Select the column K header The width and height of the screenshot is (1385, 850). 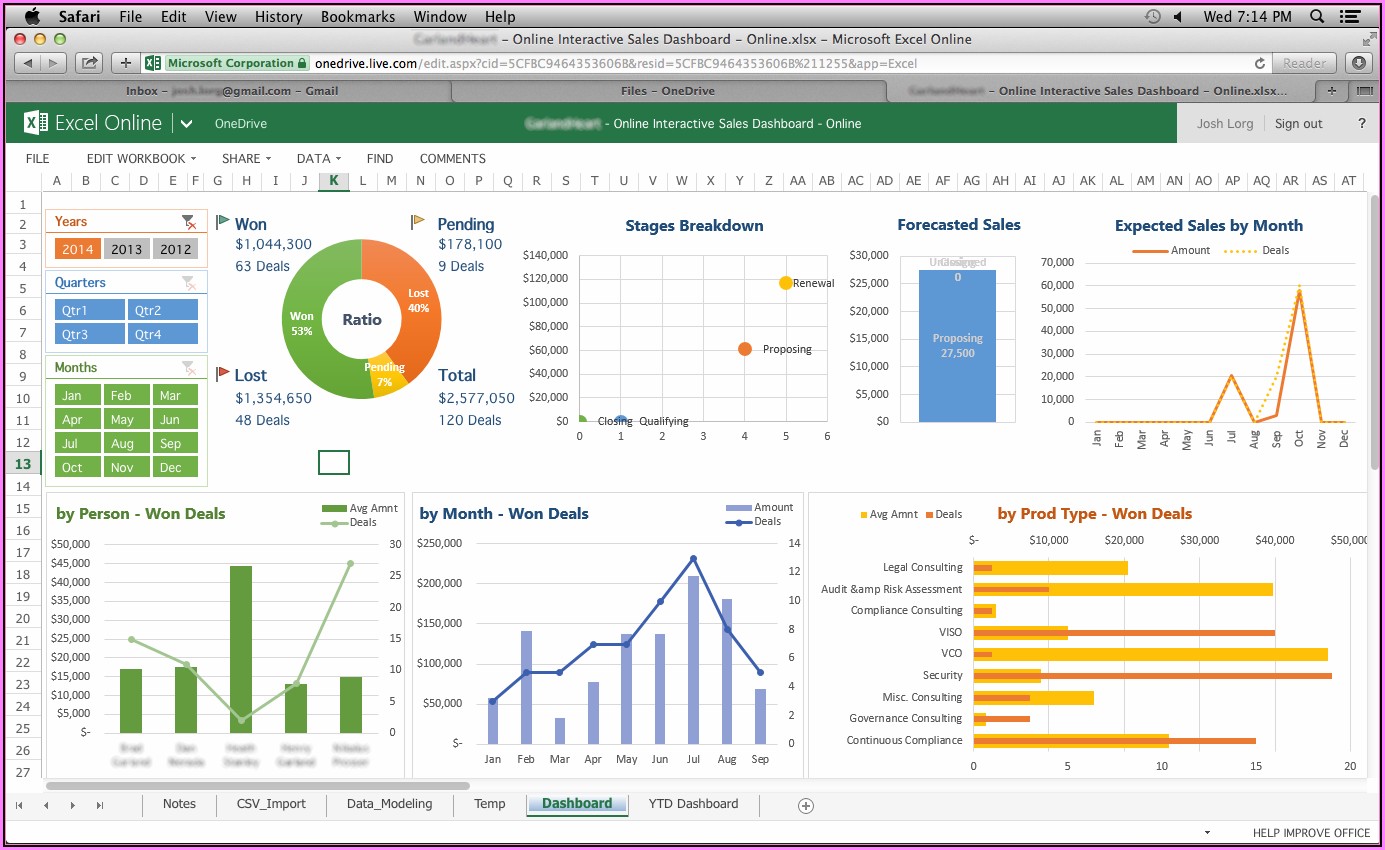333,181
